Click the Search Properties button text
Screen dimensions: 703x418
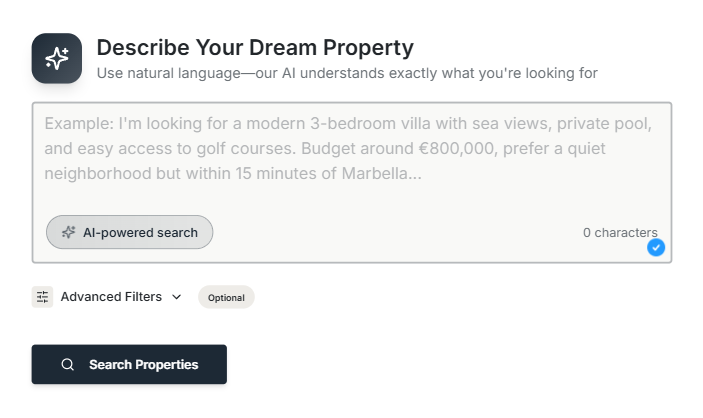click(143, 365)
